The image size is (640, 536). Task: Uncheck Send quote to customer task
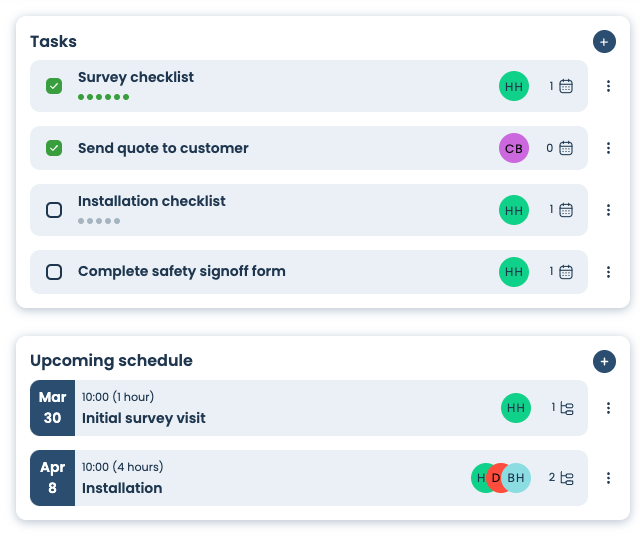coord(54,148)
